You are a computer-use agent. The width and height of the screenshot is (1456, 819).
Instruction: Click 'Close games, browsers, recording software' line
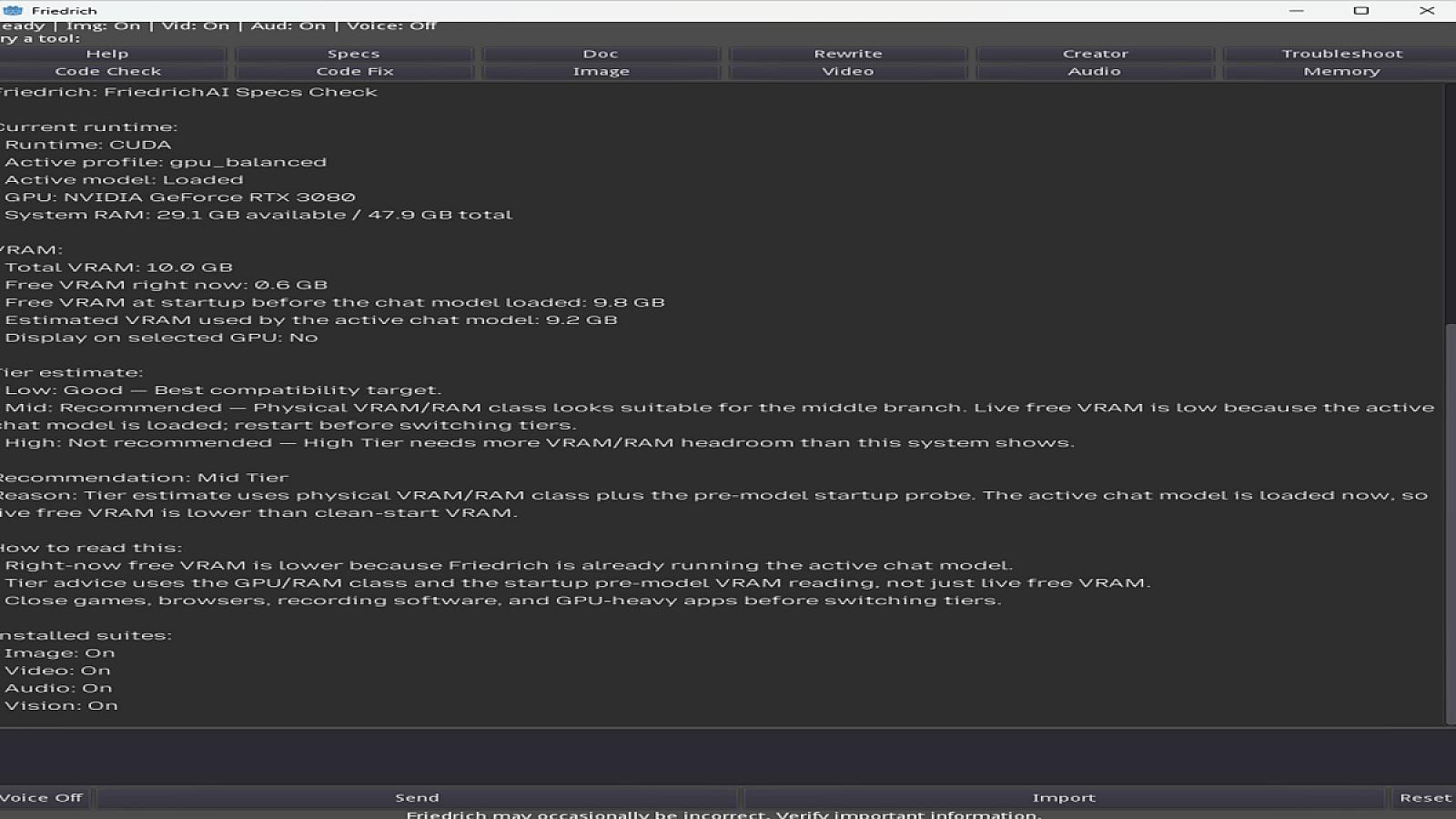pos(503,601)
